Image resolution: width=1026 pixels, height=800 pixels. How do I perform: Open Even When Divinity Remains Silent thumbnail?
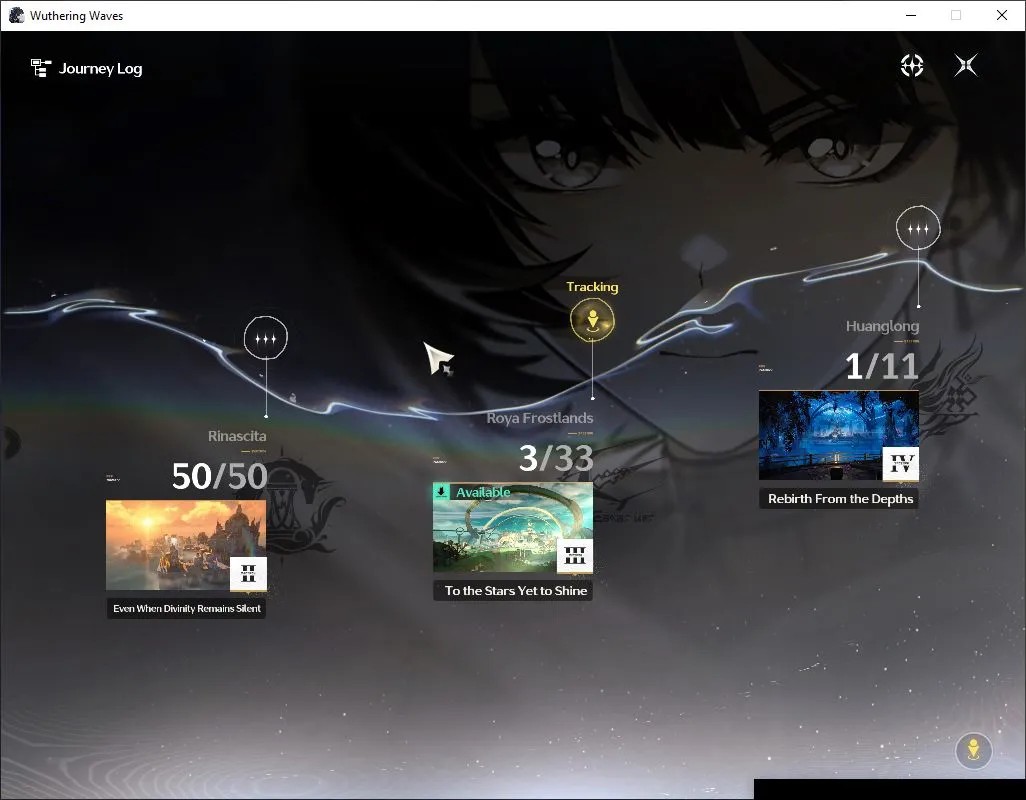(x=186, y=546)
